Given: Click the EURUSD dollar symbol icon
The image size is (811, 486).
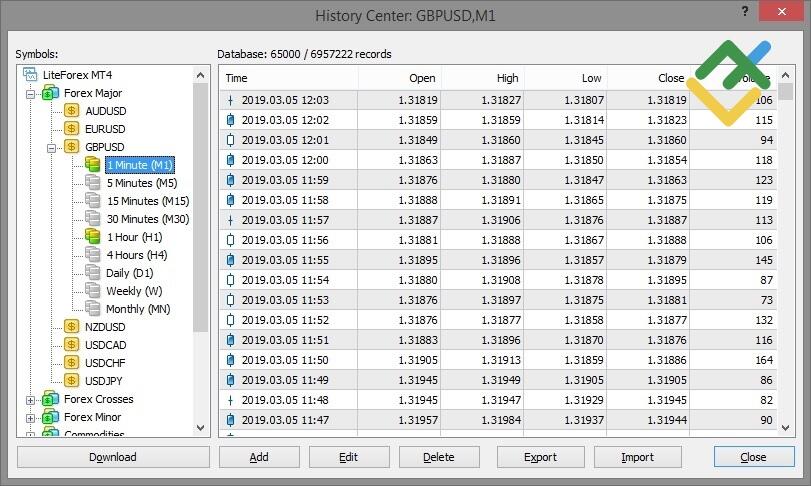Looking at the screenshot, I should pos(71,129).
